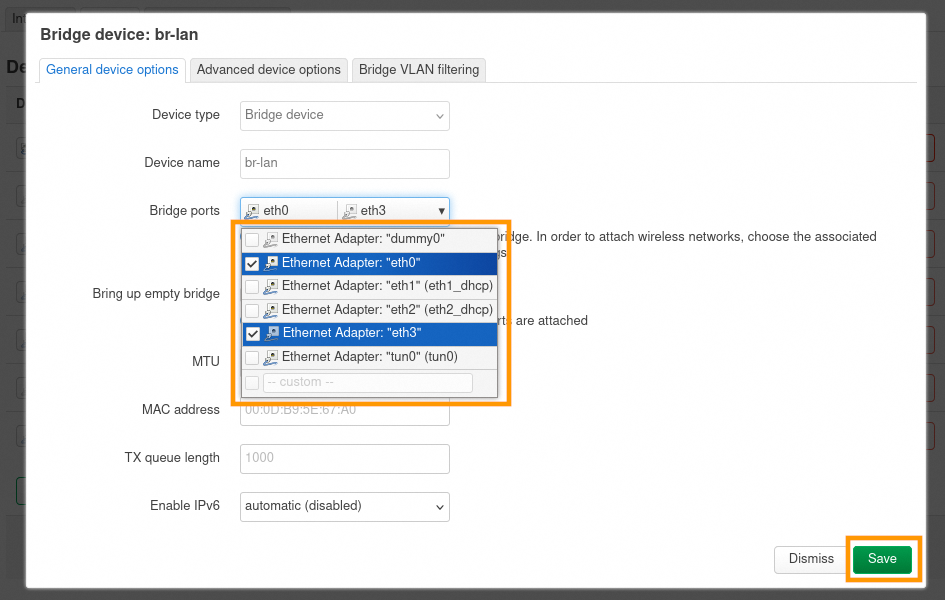This screenshot has width=945, height=600.
Task: Click the tun0 Ethernet adapter icon
Action: [271, 357]
